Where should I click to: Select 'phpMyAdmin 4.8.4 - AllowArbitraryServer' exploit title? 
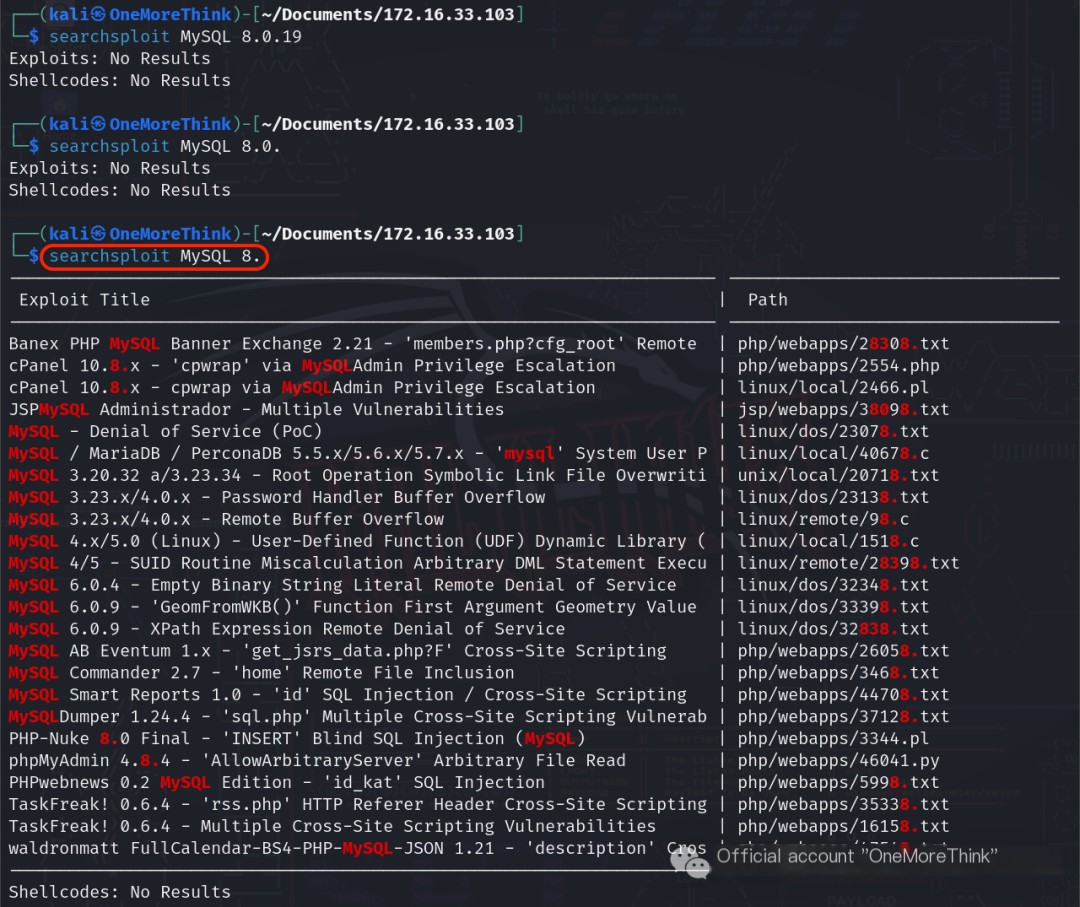[317, 762]
